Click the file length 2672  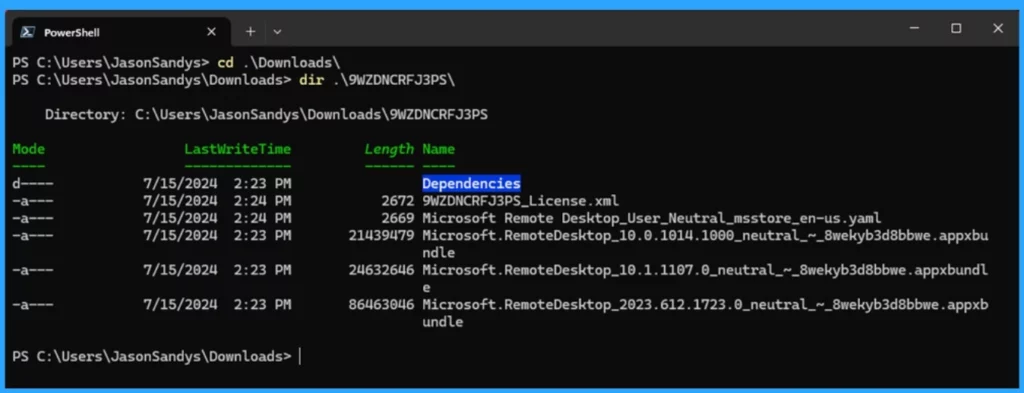[398, 201]
